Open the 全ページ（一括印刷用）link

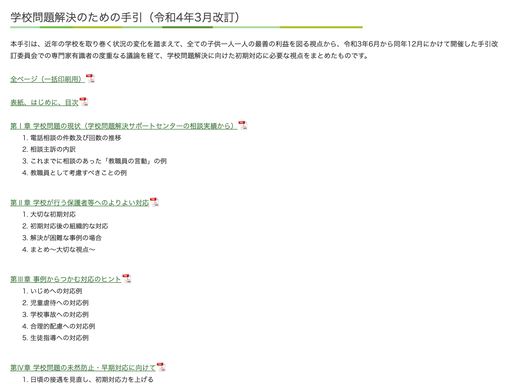click(x=47, y=79)
